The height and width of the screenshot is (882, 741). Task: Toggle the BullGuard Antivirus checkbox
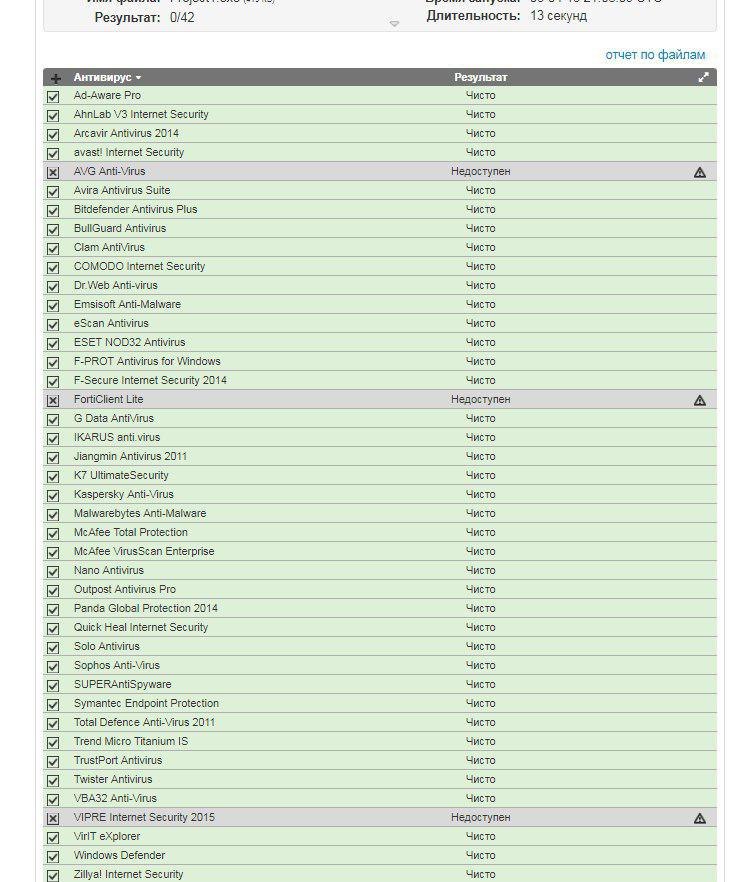tap(53, 230)
